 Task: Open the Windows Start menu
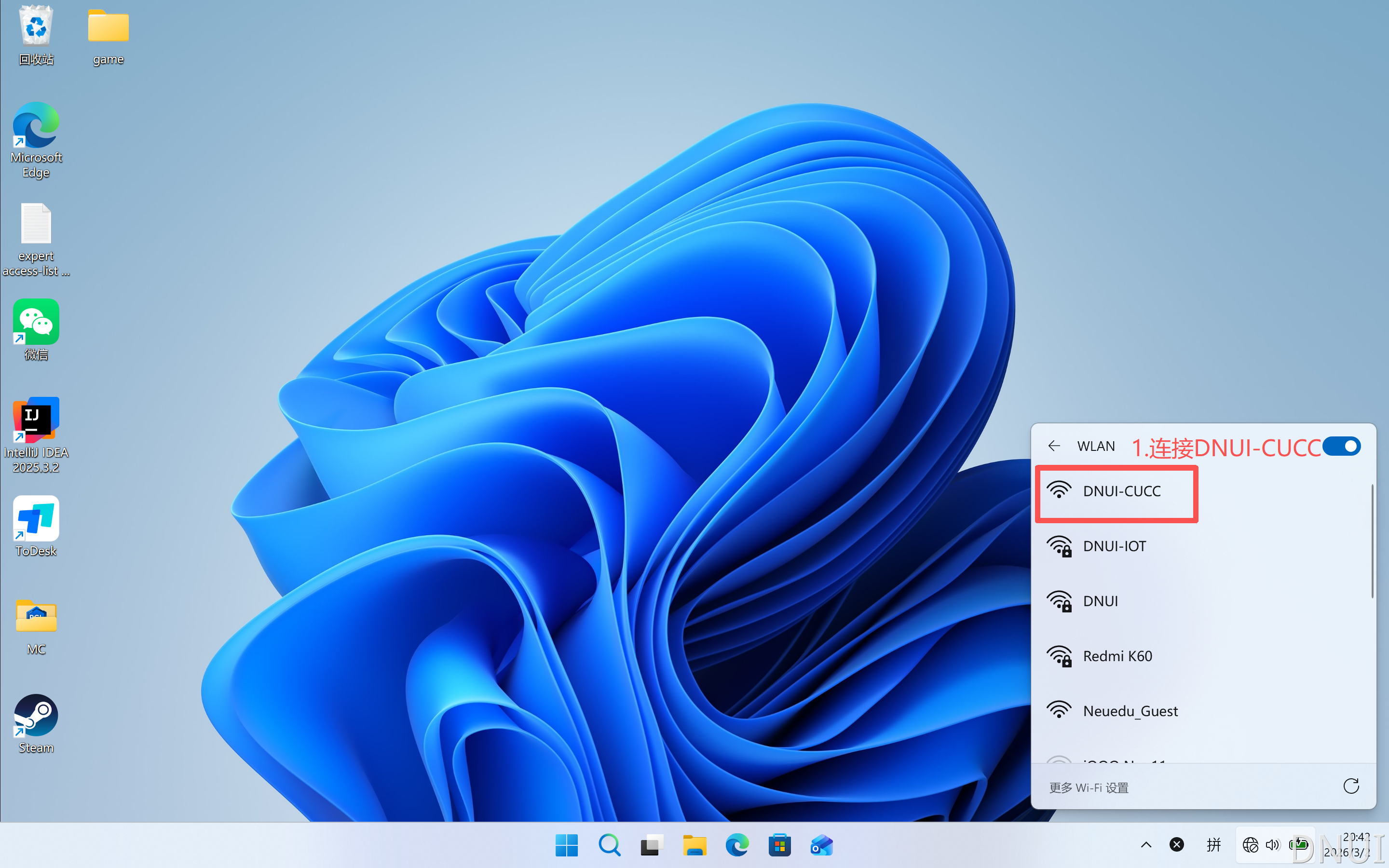pyautogui.click(x=567, y=845)
